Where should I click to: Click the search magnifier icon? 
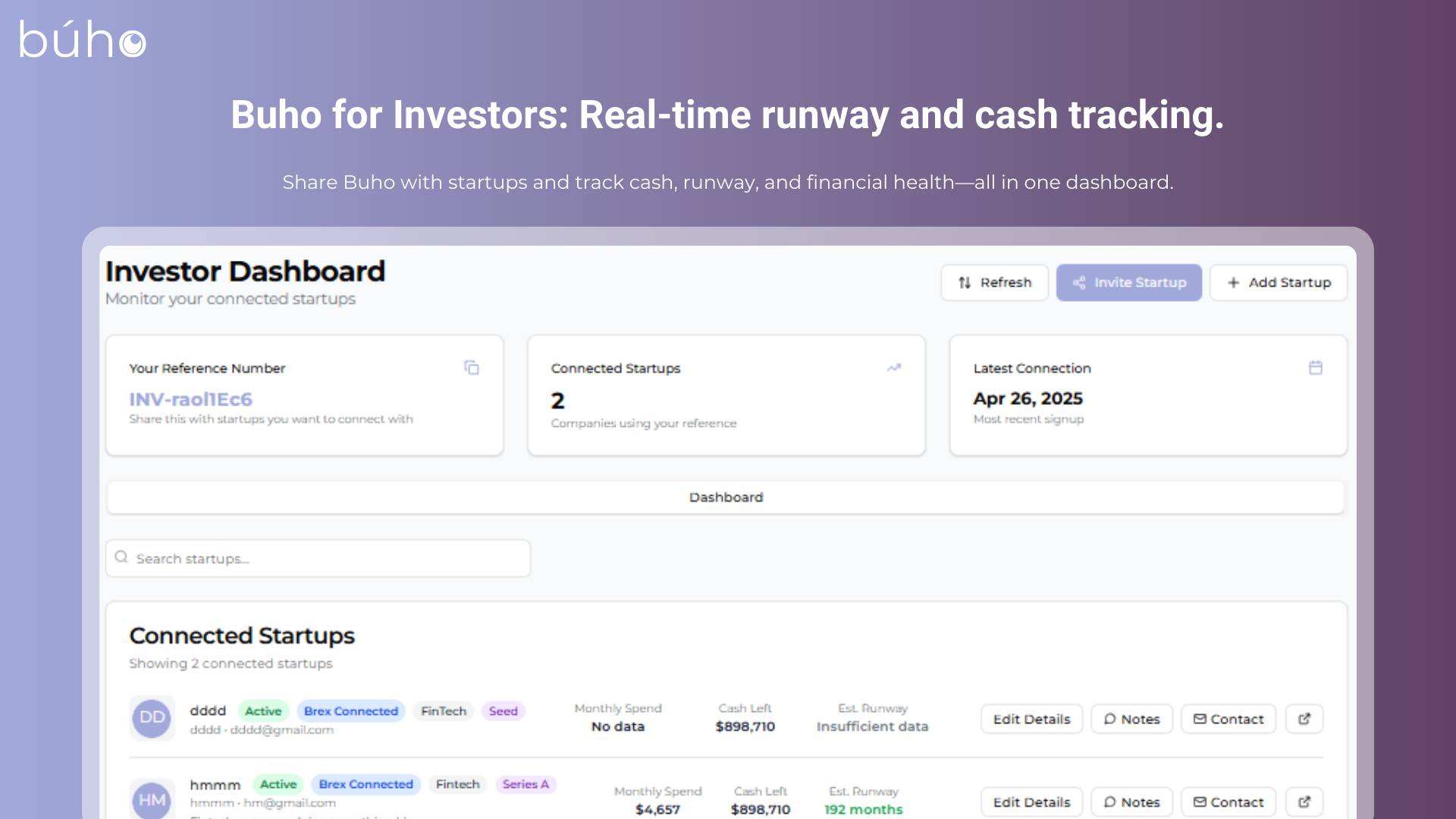[121, 557]
